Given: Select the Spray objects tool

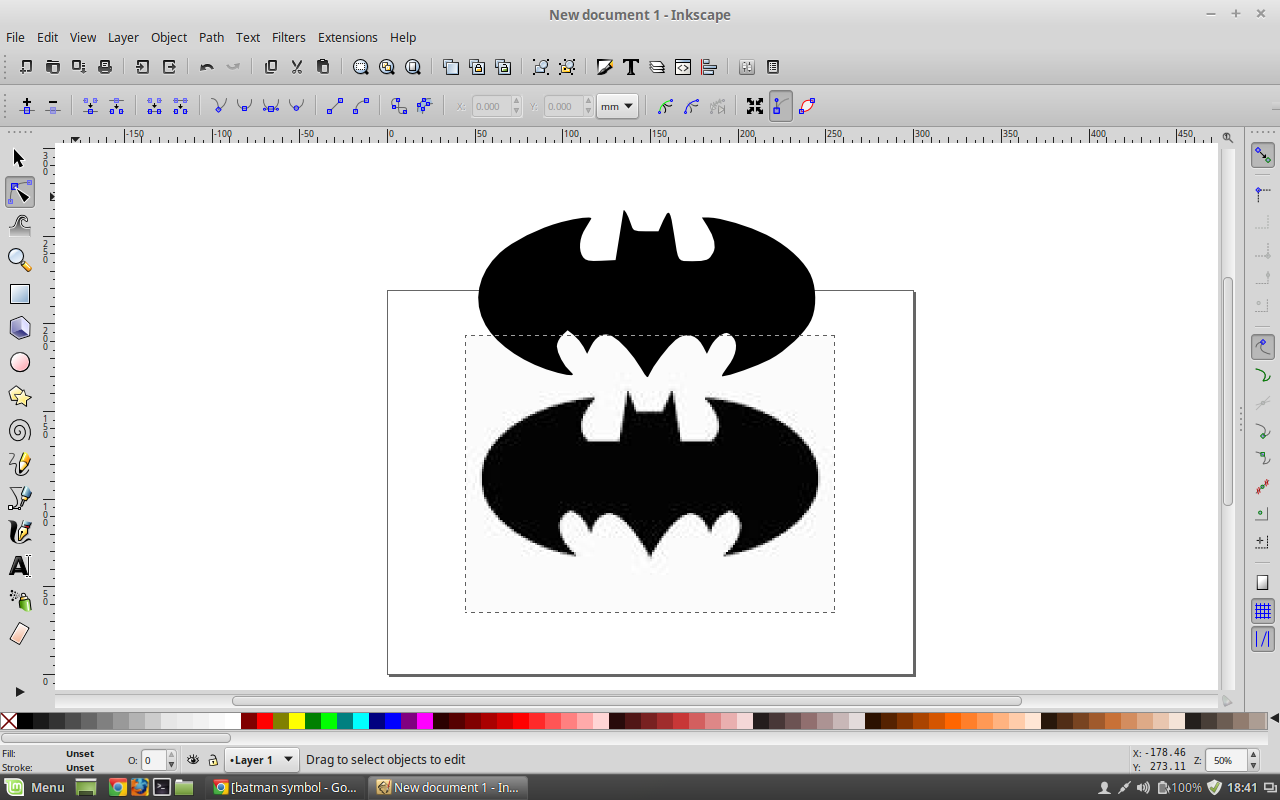Looking at the screenshot, I should (x=19, y=600).
